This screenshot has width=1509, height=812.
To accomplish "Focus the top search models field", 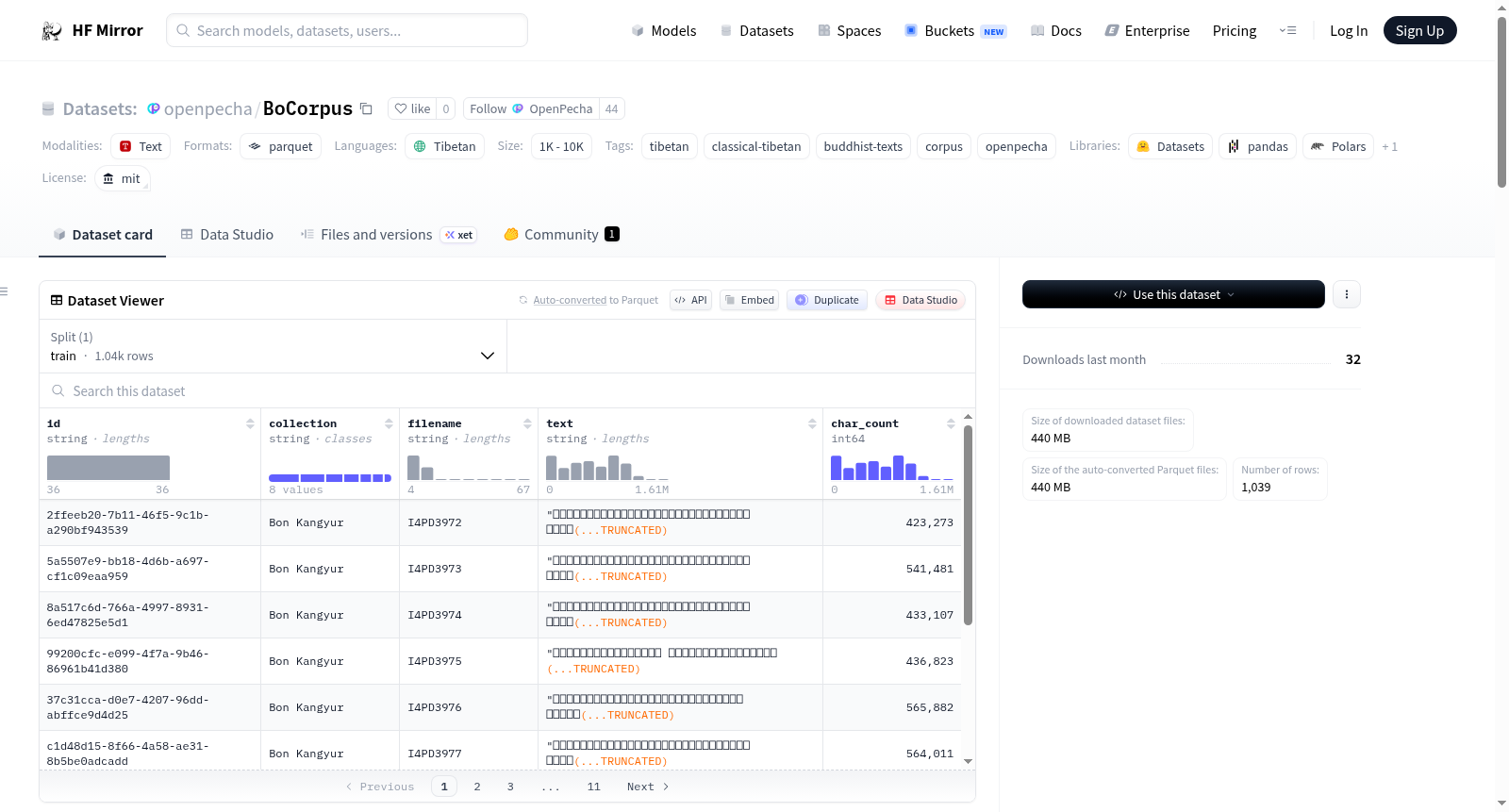I will coord(347,31).
